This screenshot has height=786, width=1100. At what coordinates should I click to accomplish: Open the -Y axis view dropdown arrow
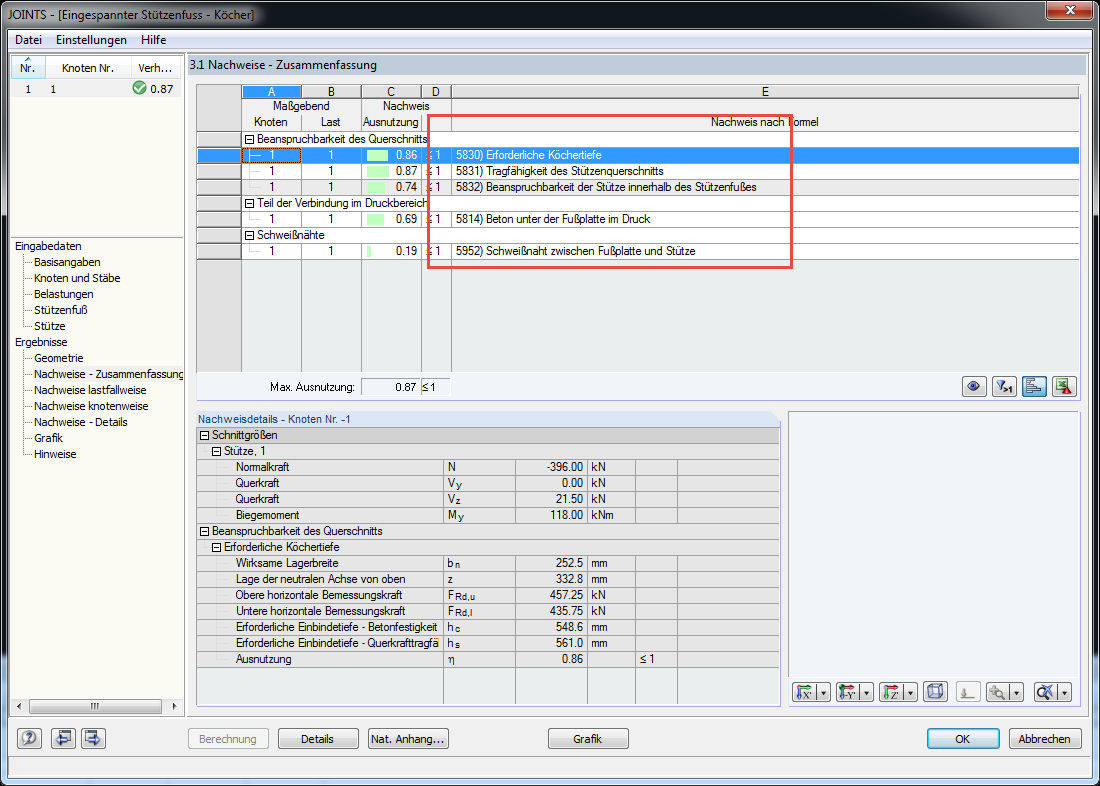click(866, 693)
